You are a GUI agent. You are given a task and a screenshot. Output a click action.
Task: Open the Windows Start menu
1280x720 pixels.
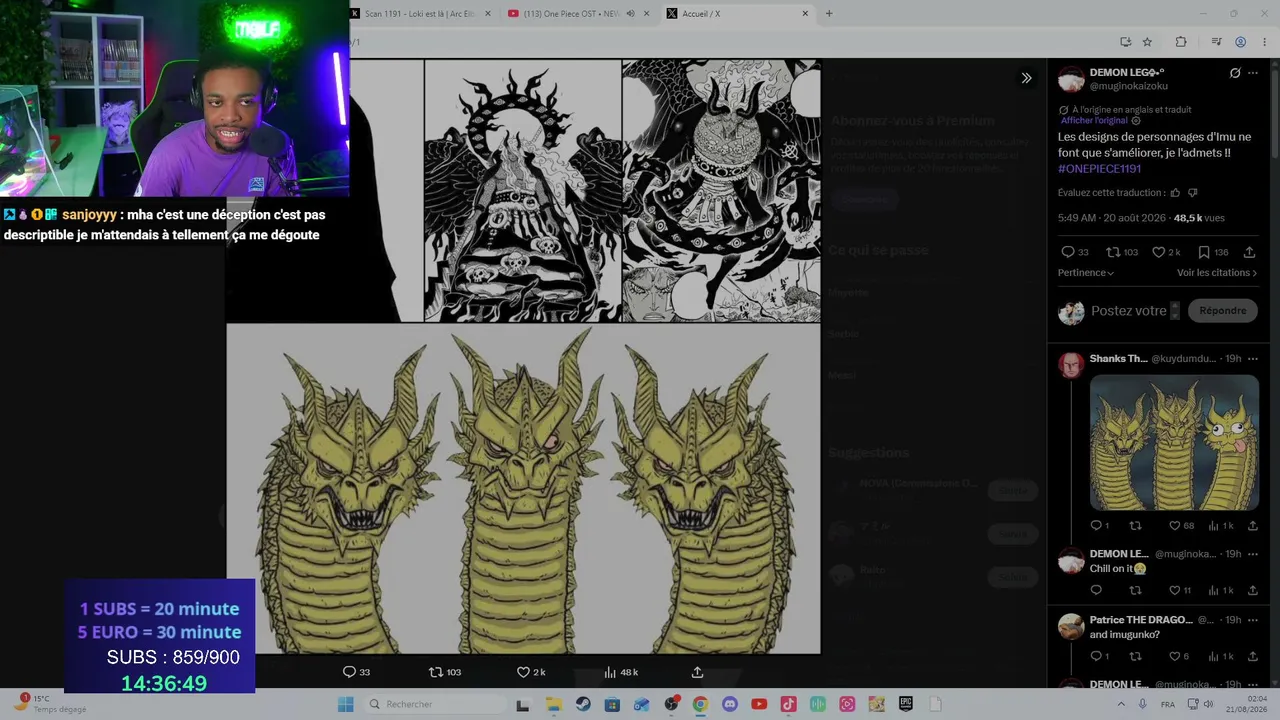345,704
